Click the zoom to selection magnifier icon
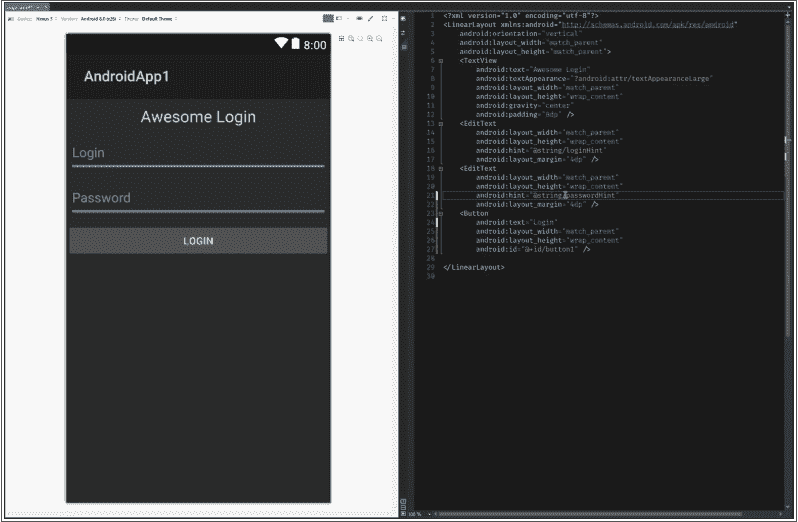 (x=351, y=39)
